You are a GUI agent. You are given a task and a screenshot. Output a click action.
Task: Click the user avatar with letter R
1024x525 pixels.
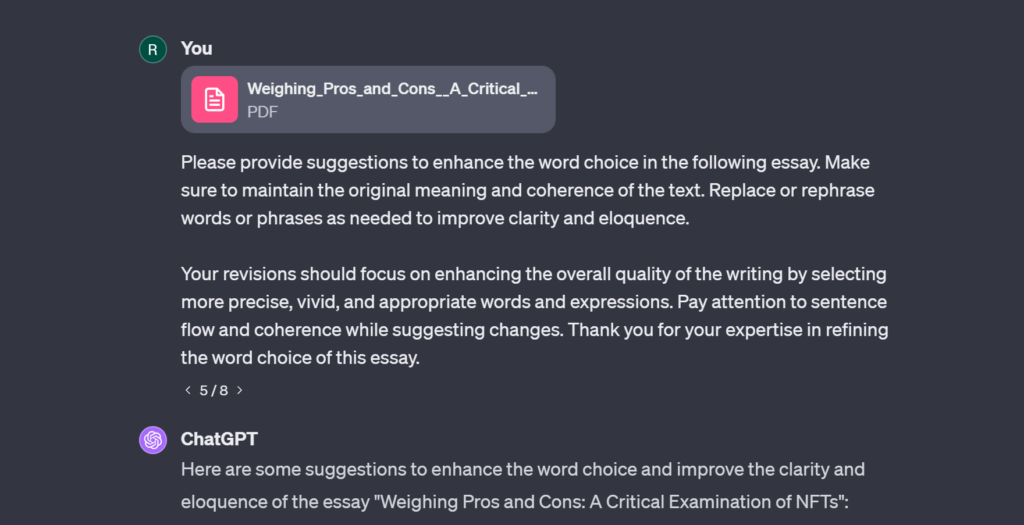pos(153,49)
